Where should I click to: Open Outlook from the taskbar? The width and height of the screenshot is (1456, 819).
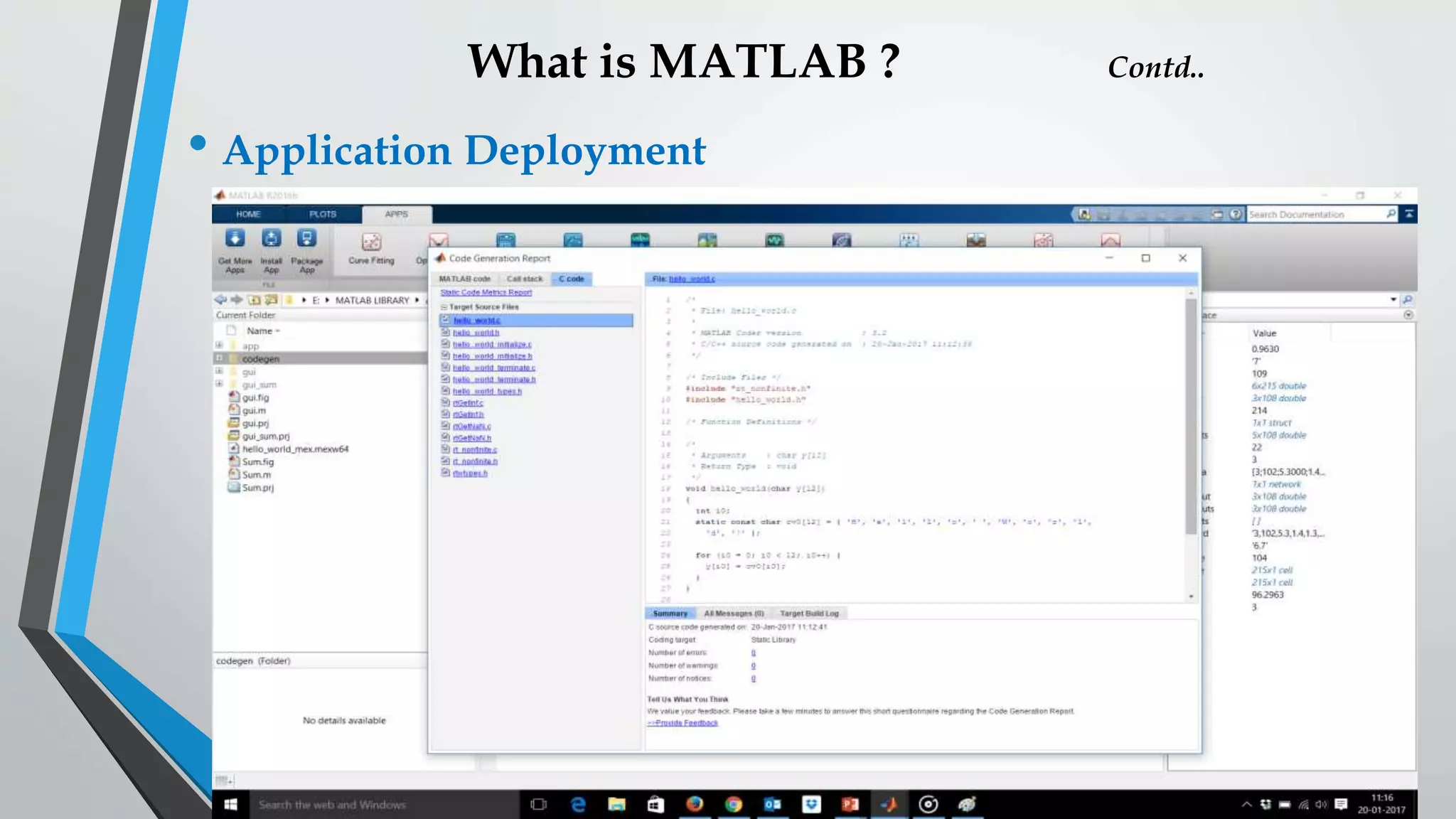point(772,804)
